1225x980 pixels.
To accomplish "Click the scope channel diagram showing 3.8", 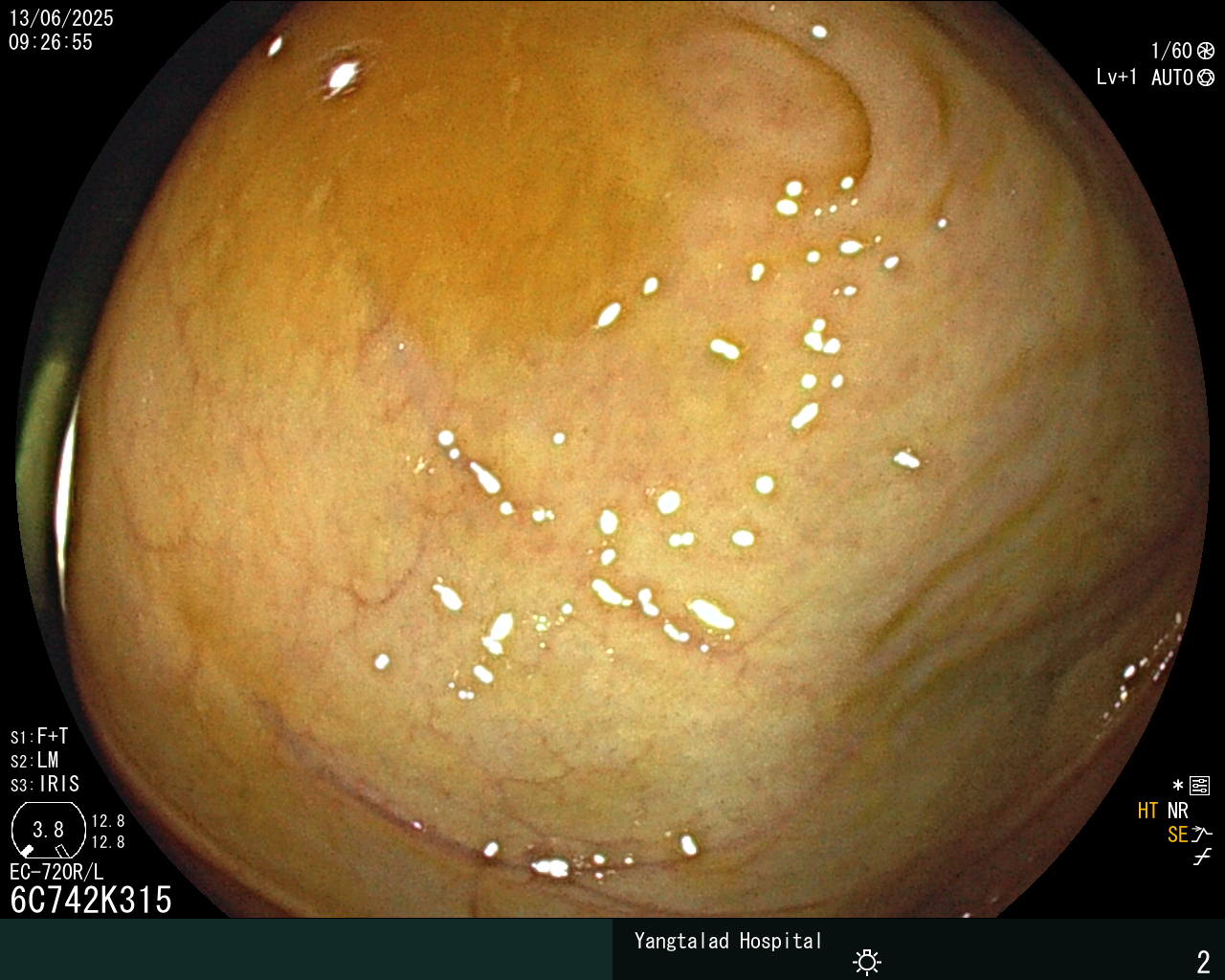I will click(48, 830).
